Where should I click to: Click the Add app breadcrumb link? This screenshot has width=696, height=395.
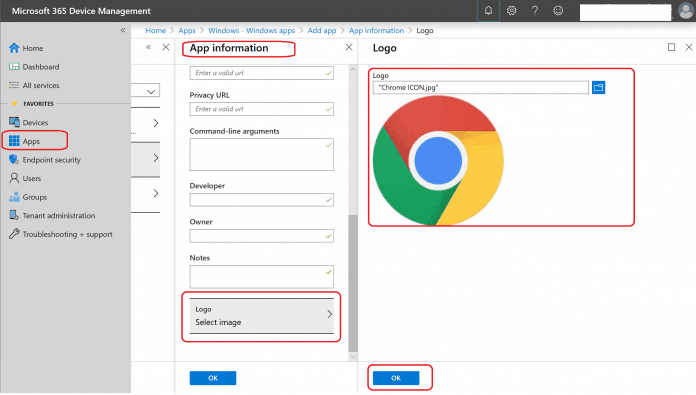pyautogui.click(x=322, y=31)
